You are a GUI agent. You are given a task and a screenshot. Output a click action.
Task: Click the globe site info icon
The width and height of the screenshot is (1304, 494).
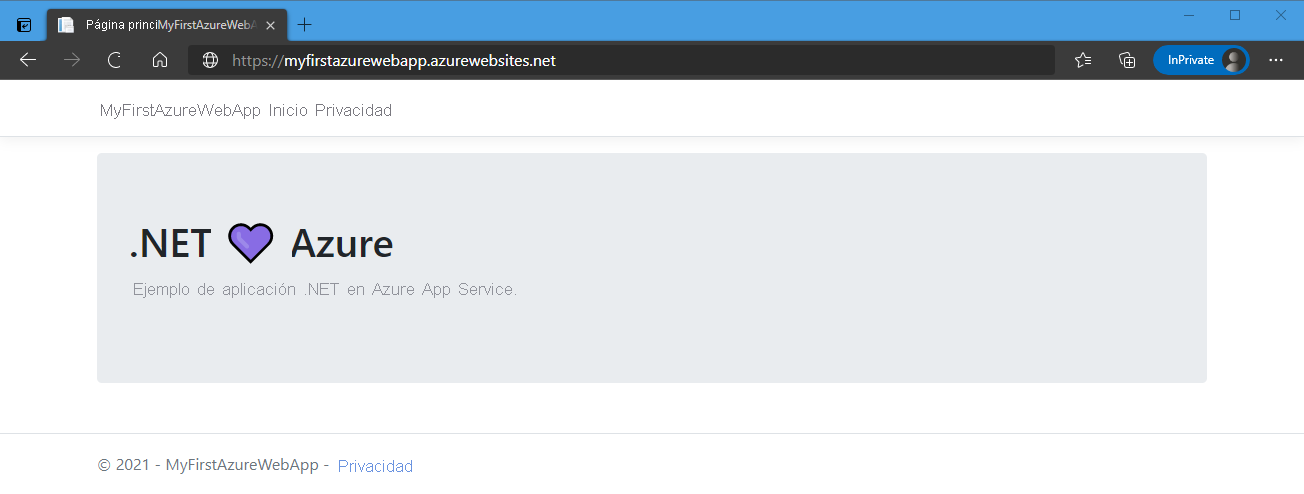(x=210, y=60)
